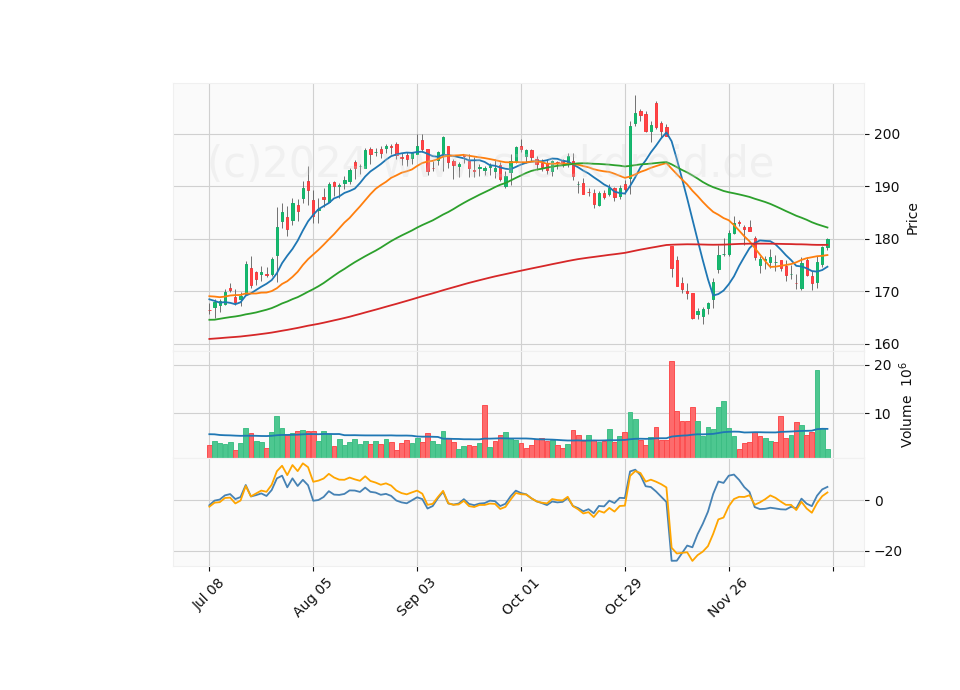The image size is (960, 690).
Task: Click the 'Price' axis title
Action: (912, 219)
